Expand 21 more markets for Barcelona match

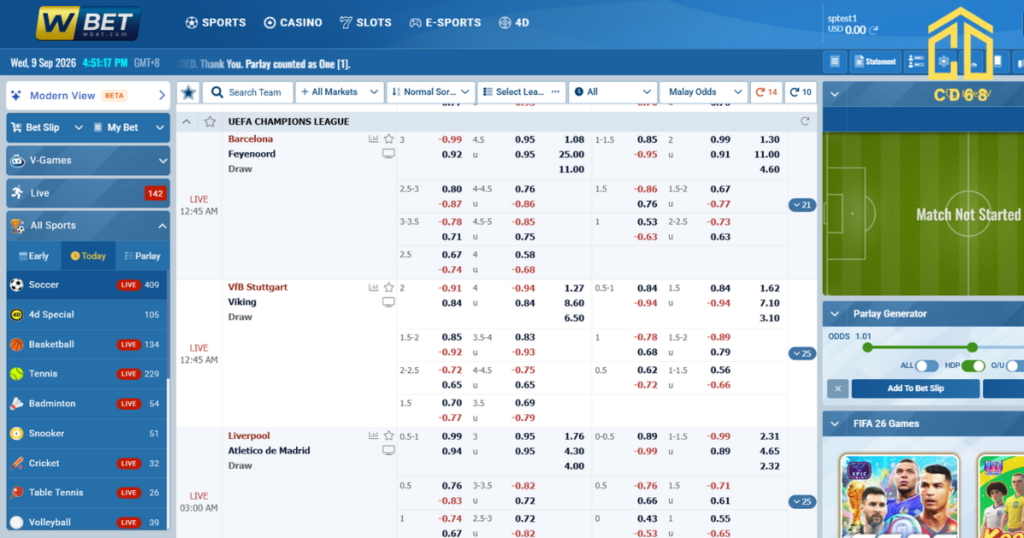click(x=802, y=205)
